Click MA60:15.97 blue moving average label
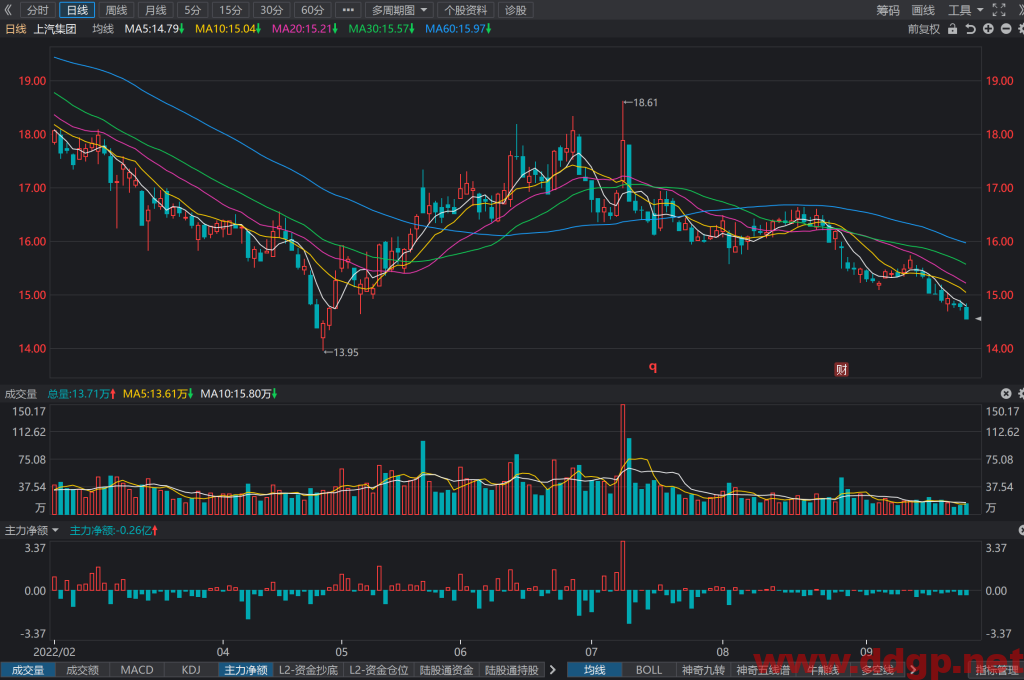The image size is (1024, 680). coord(458,29)
